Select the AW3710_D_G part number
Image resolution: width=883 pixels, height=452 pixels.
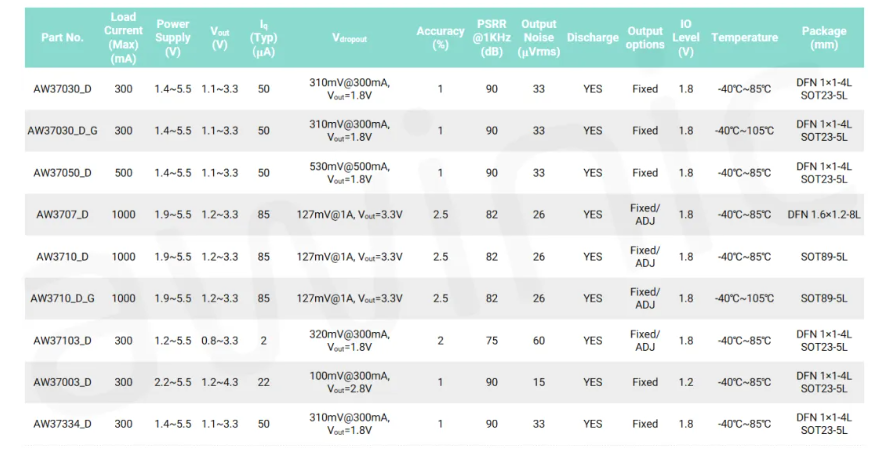[62, 298]
